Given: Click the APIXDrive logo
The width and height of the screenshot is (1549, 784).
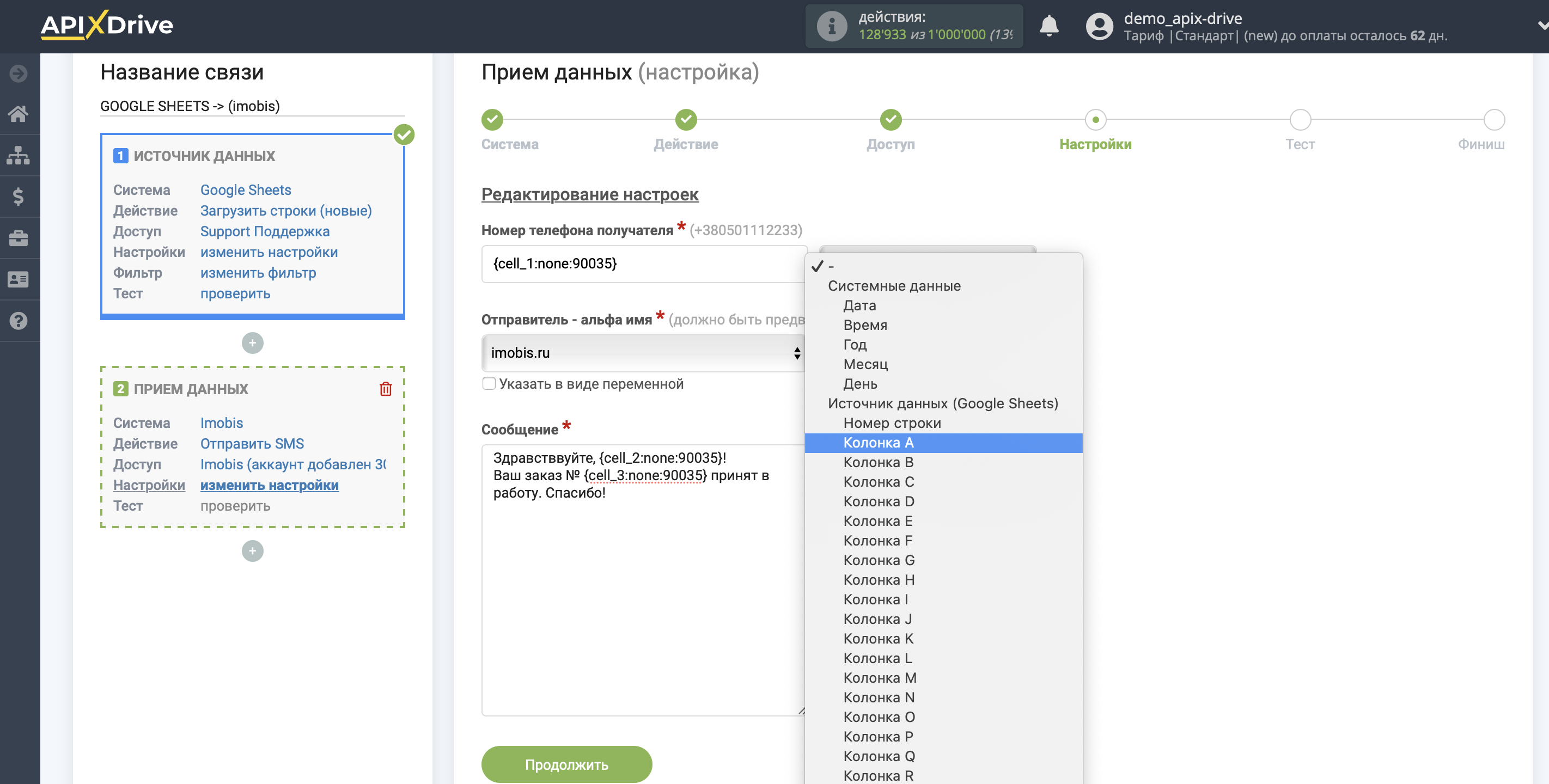Looking at the screenshot, I should [106, 25].
